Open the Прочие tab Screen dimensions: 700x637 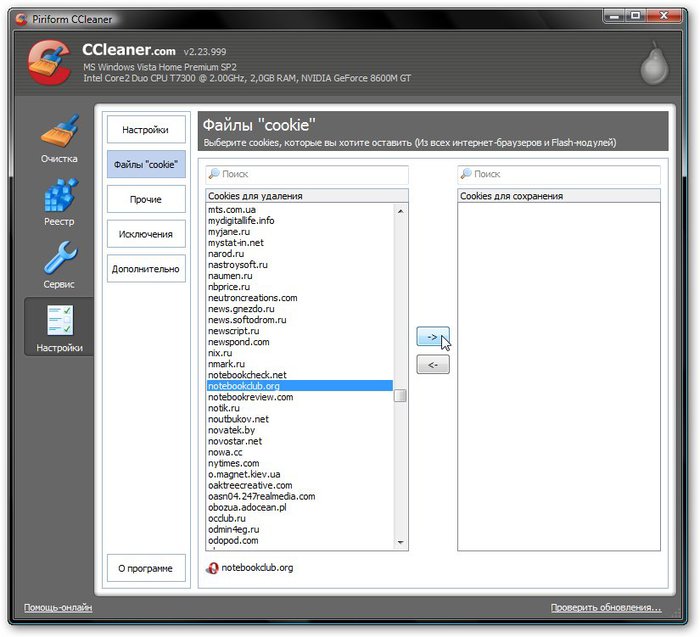tap(146, 199)
